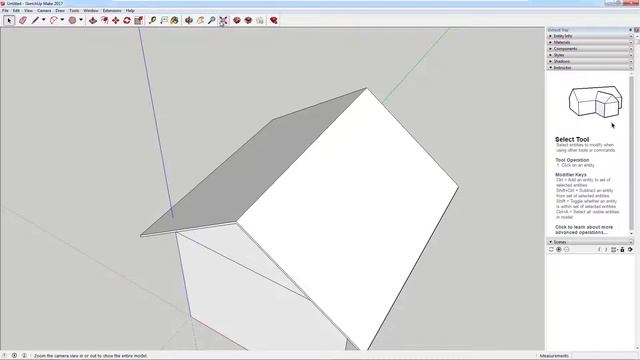Close the Scenes panel

pyautogui.click(x=631, y=242)
